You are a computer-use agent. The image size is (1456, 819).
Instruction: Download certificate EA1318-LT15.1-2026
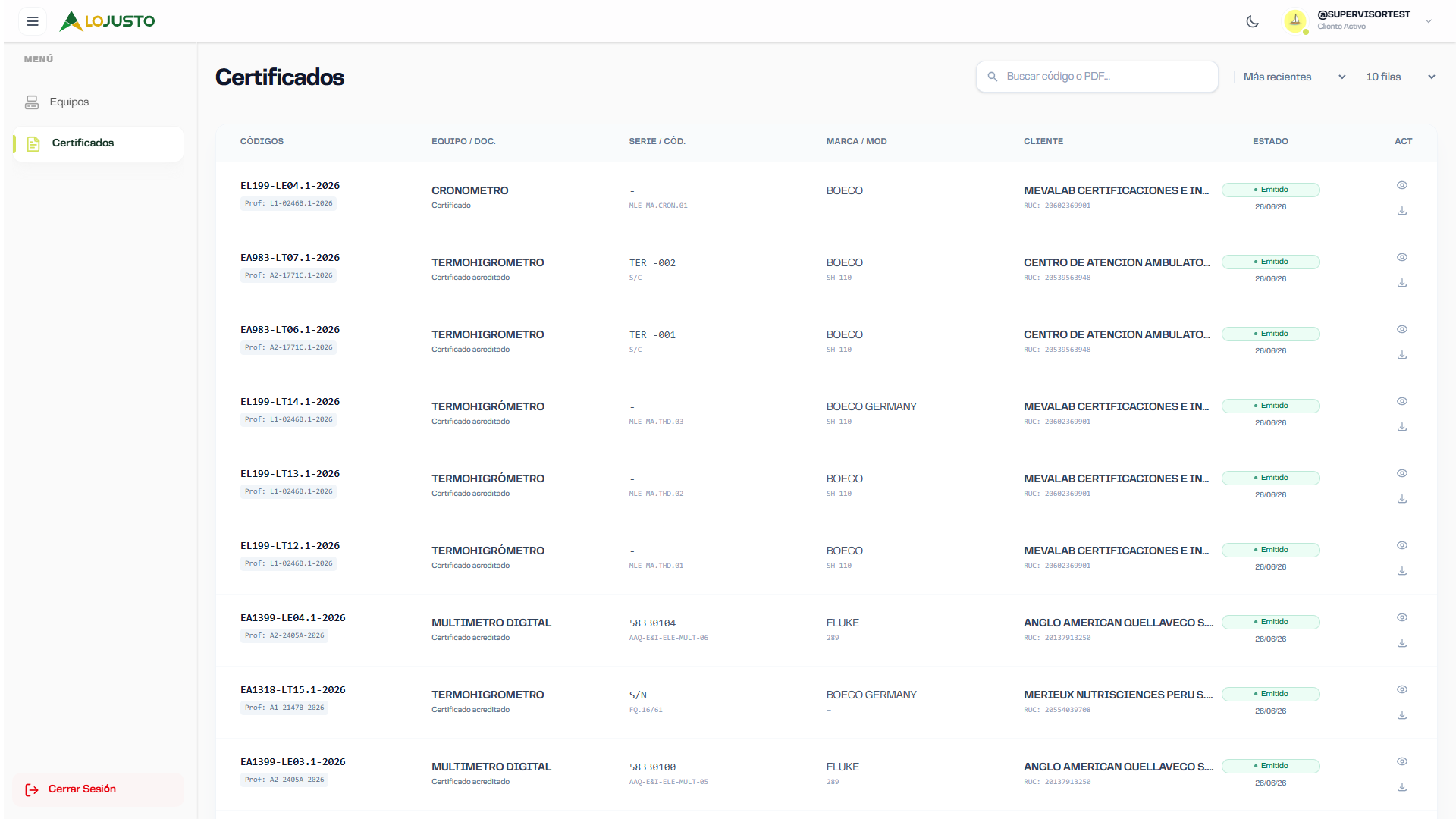coord(1402,715)
